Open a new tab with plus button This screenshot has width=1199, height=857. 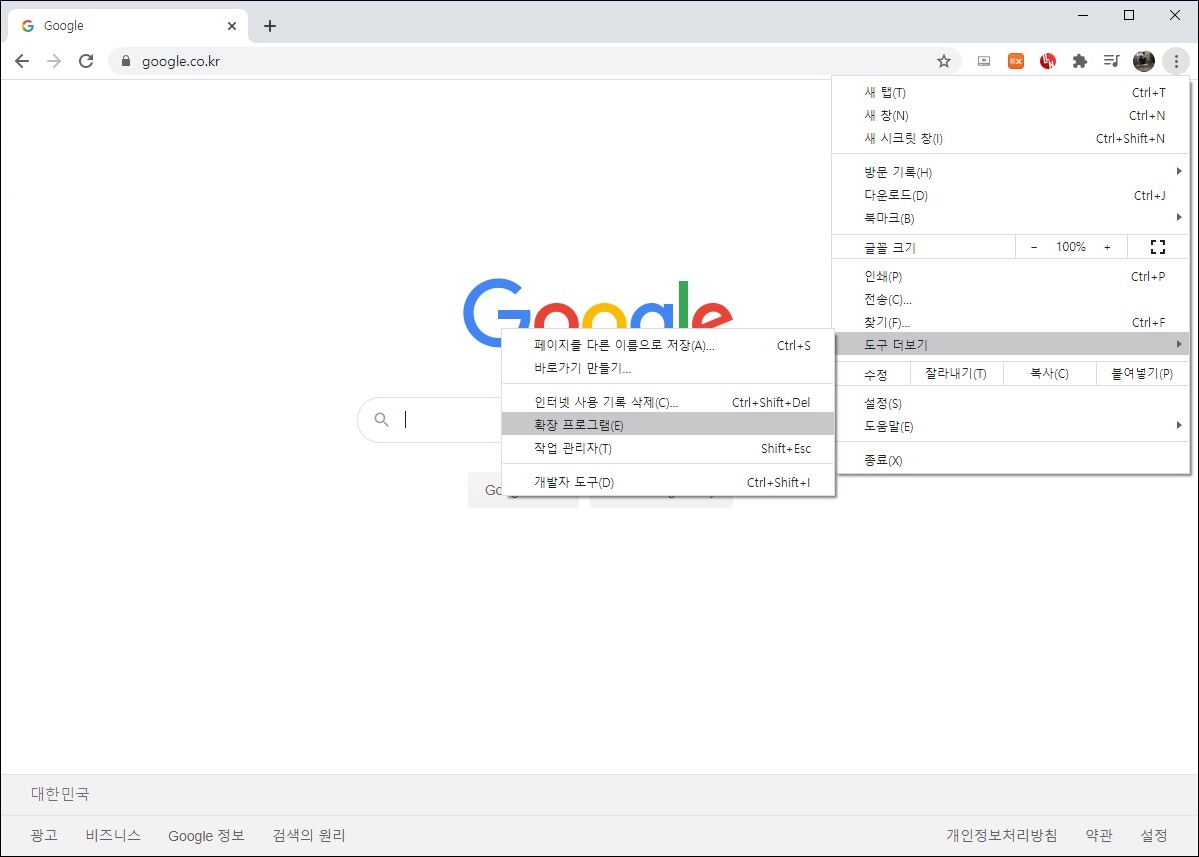tap(270, 26)
